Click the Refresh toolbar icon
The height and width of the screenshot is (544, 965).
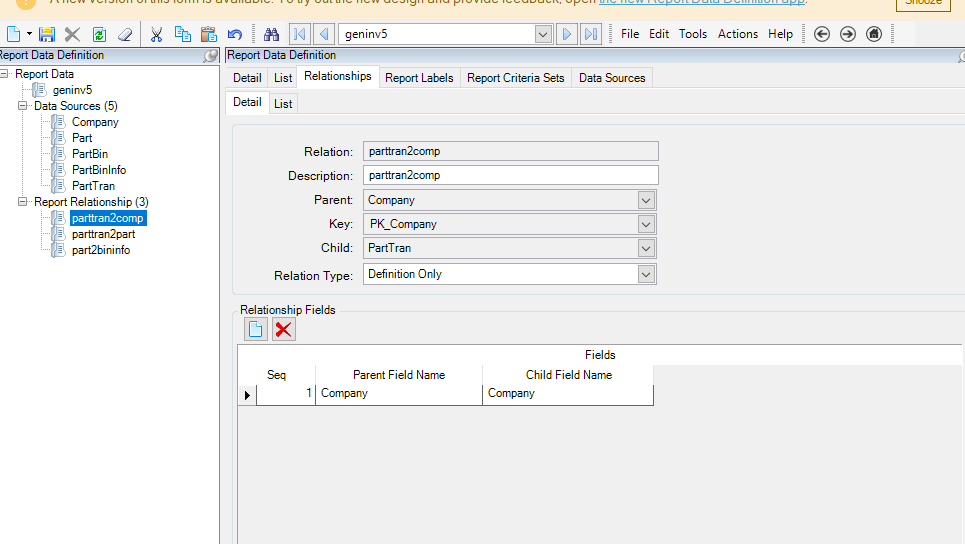tap(99, 34)
